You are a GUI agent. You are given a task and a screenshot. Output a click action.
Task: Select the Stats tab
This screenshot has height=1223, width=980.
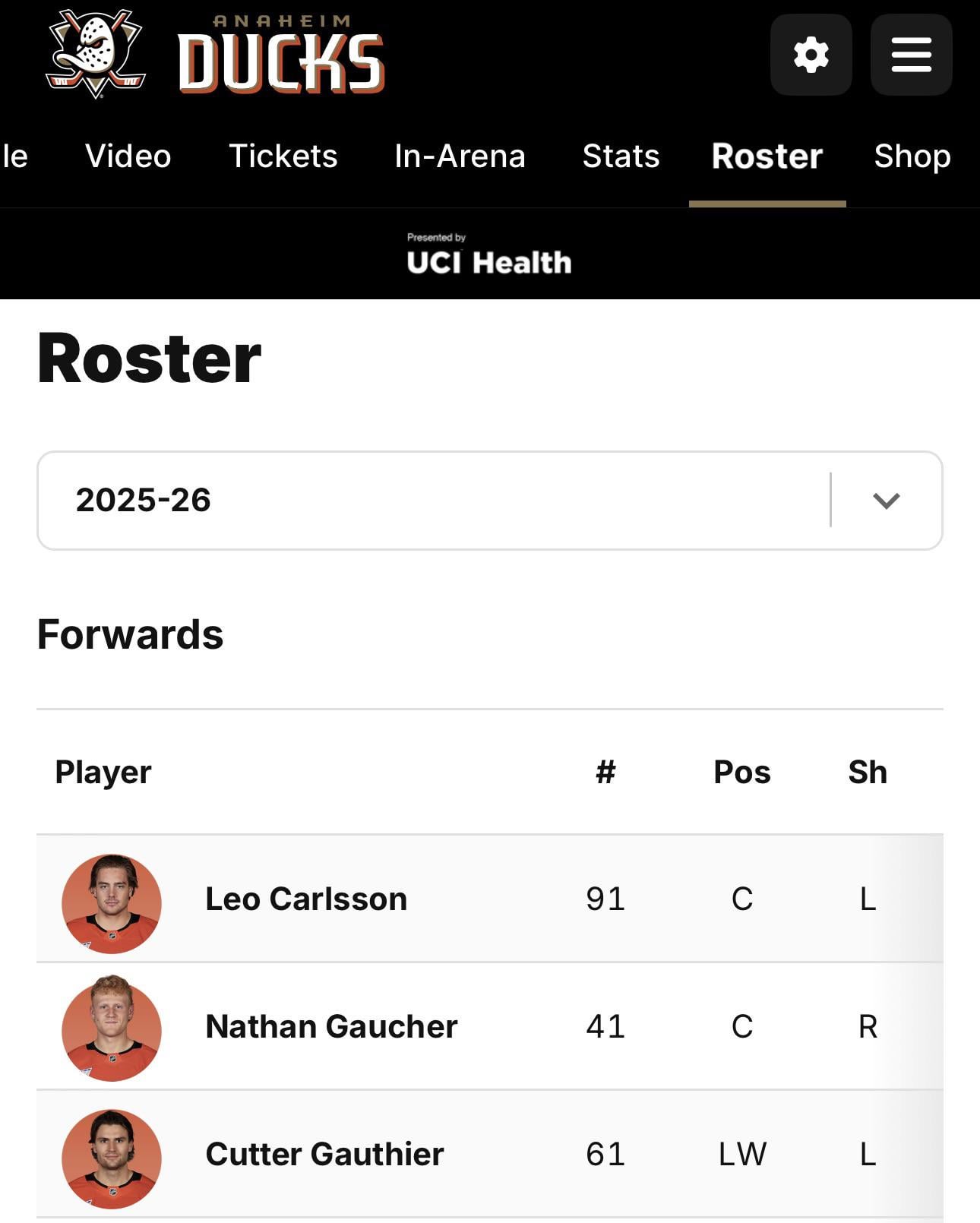[x=621, y=156]
